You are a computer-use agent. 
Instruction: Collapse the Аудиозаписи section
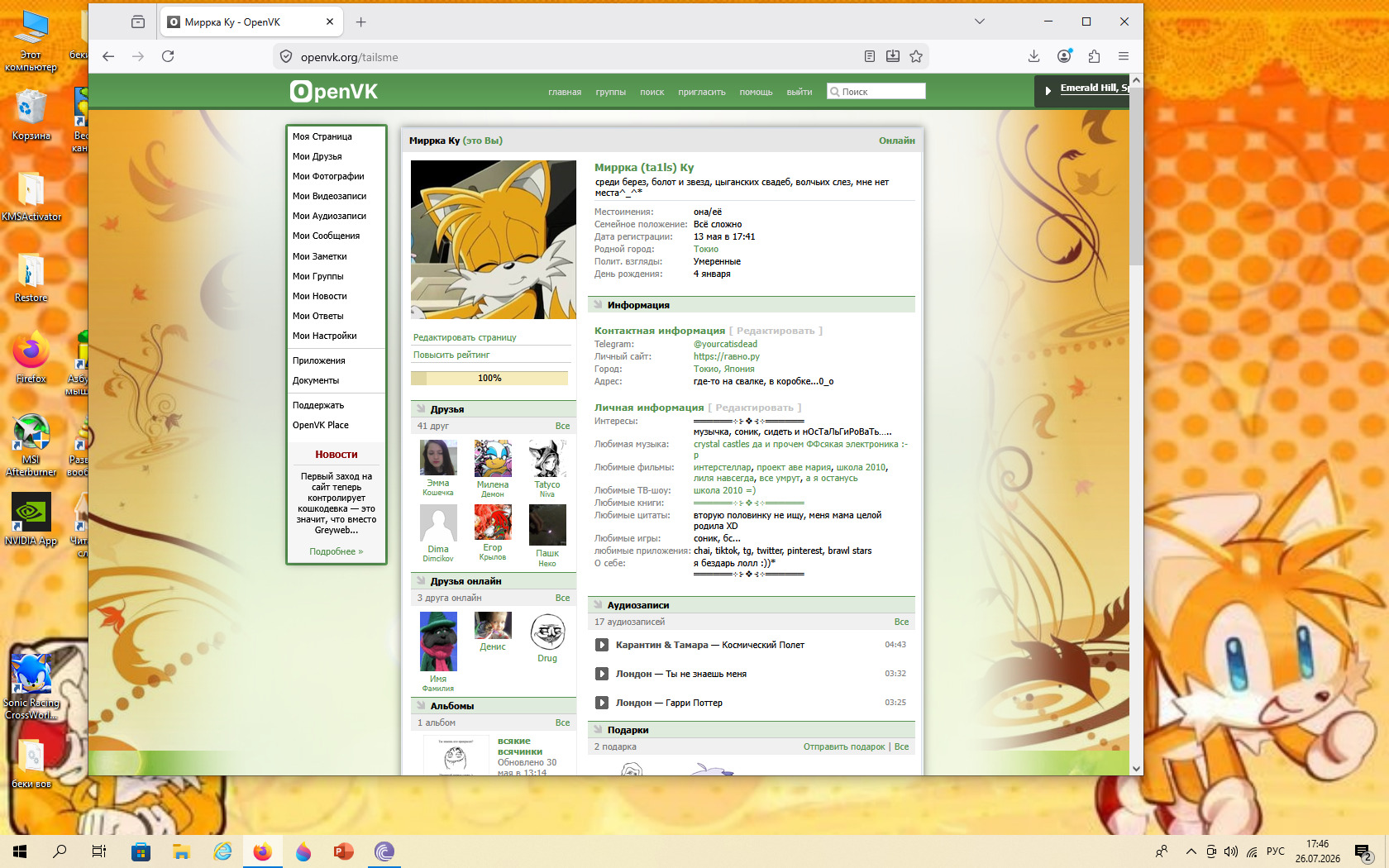[598, 605]
